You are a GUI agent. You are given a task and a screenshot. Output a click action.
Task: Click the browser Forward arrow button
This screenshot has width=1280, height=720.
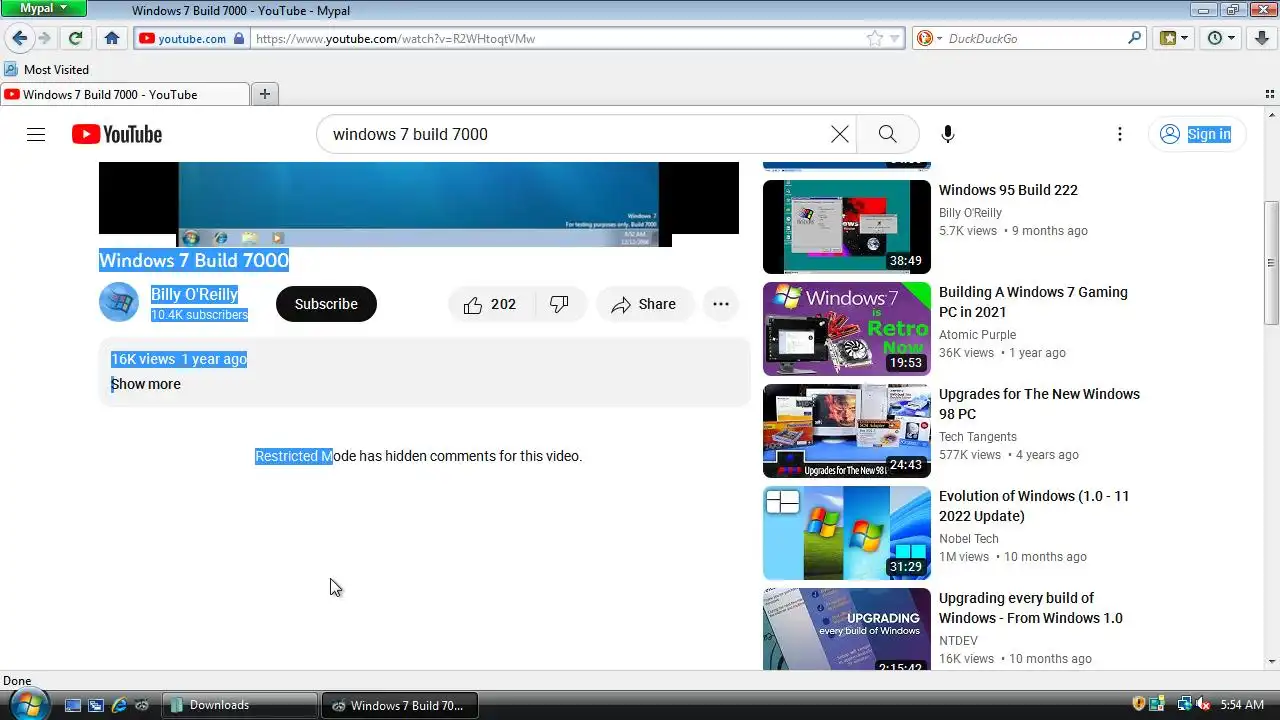point(44,38)
